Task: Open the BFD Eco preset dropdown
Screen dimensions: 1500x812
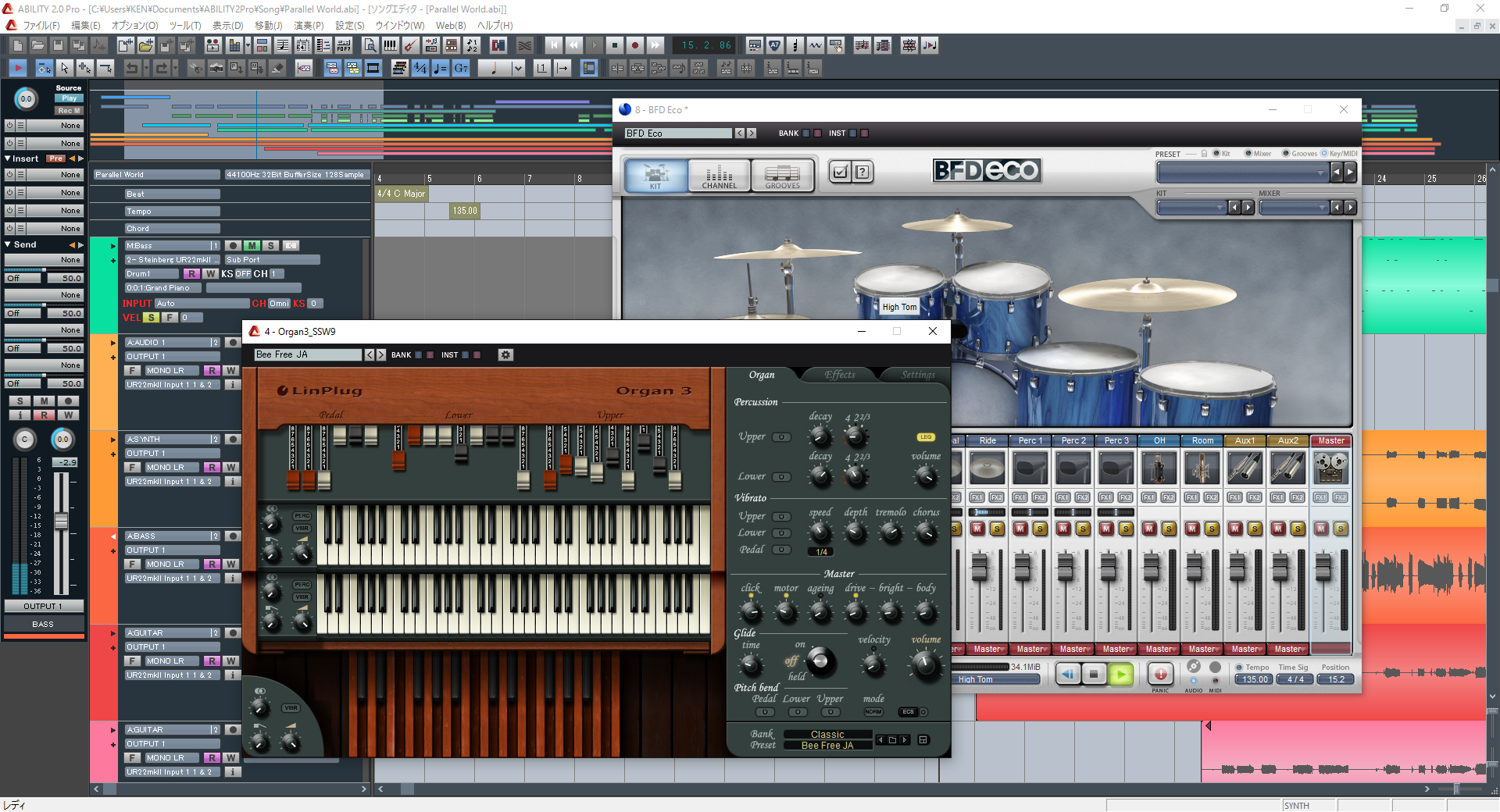Action: [x=1243, y=173]
